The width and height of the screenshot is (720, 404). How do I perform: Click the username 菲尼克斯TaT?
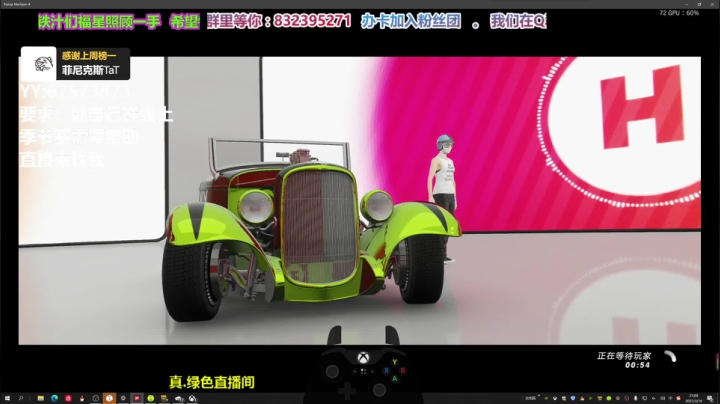(90, 70)
